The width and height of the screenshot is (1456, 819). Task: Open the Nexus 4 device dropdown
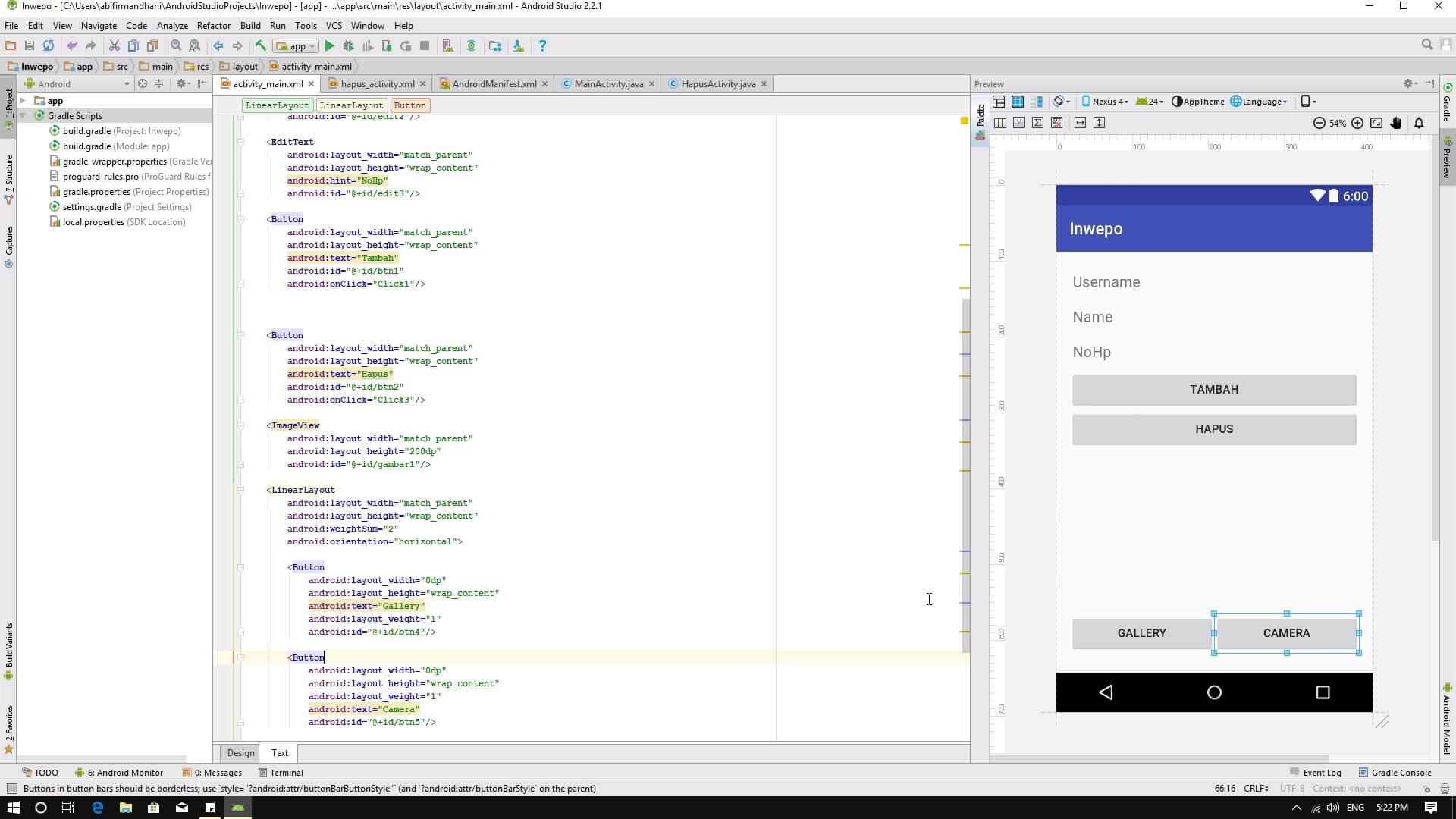click(x=1105, y=102)
